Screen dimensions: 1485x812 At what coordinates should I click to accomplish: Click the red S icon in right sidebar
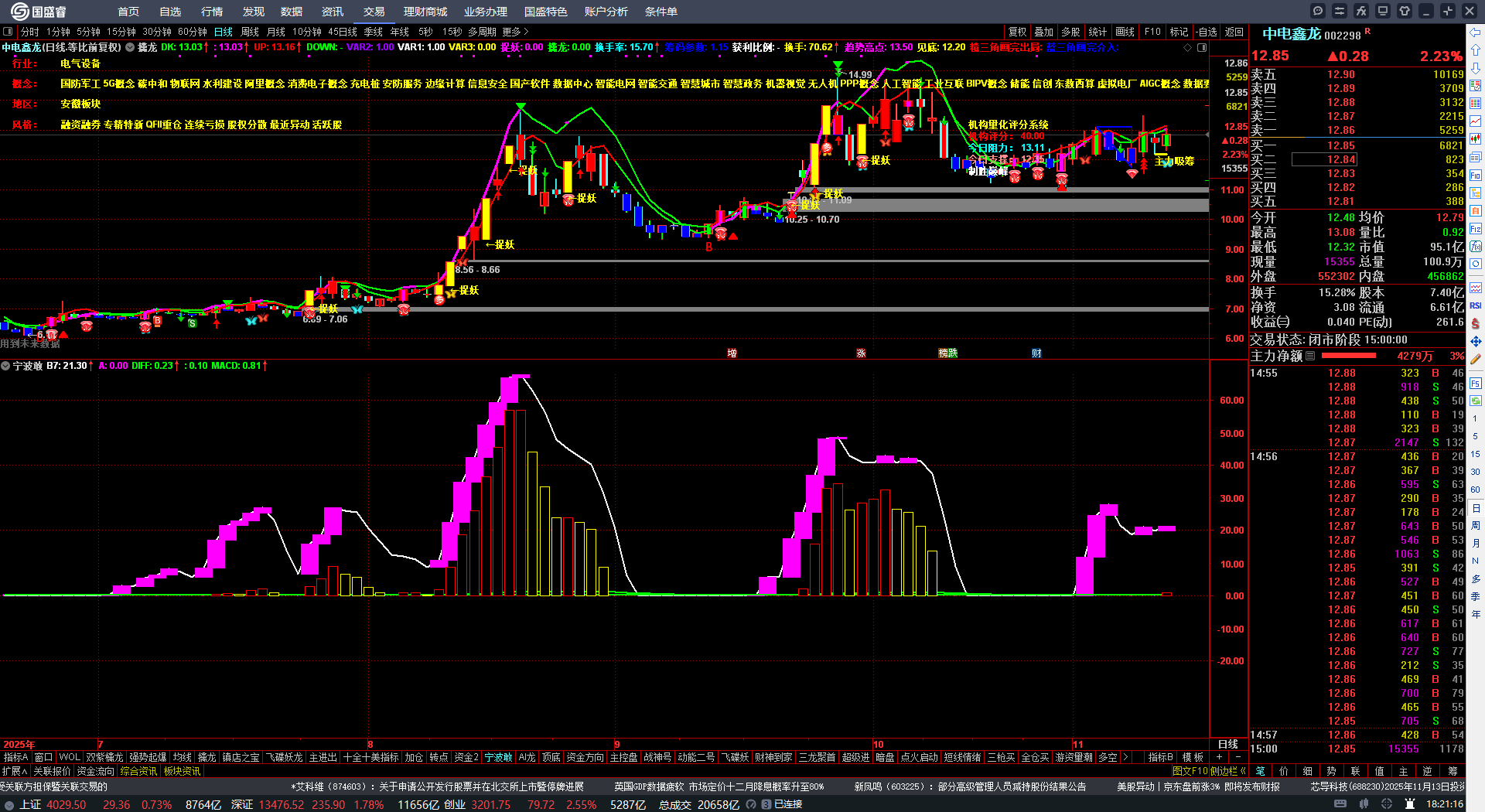(1476, 323)
